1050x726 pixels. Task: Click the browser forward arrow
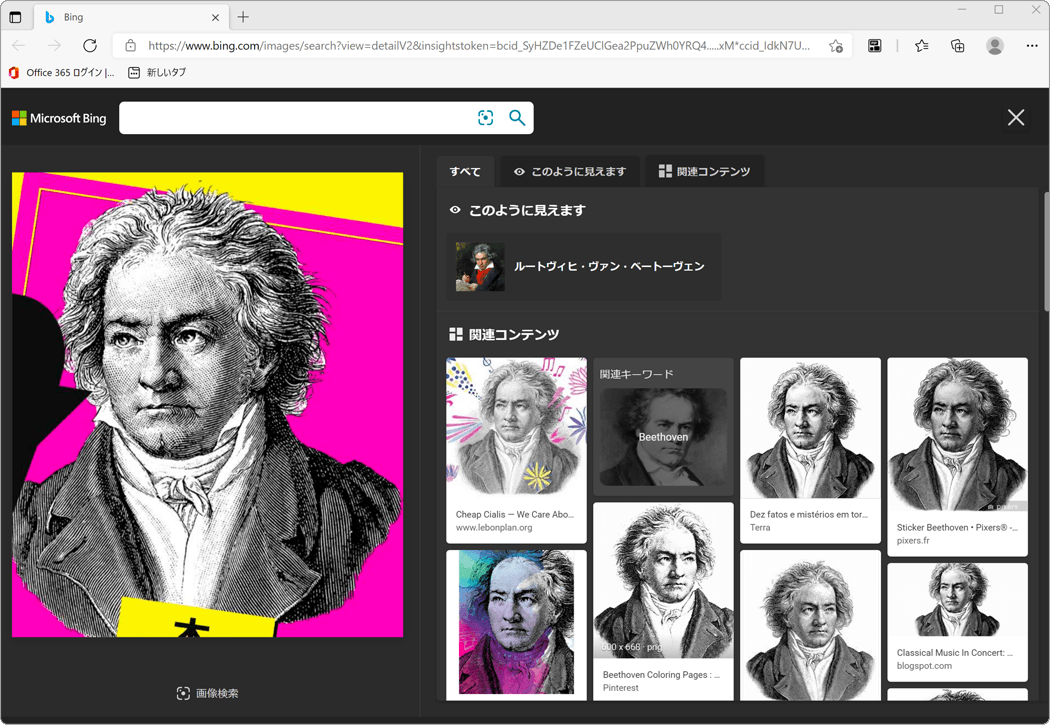point(54,46)
